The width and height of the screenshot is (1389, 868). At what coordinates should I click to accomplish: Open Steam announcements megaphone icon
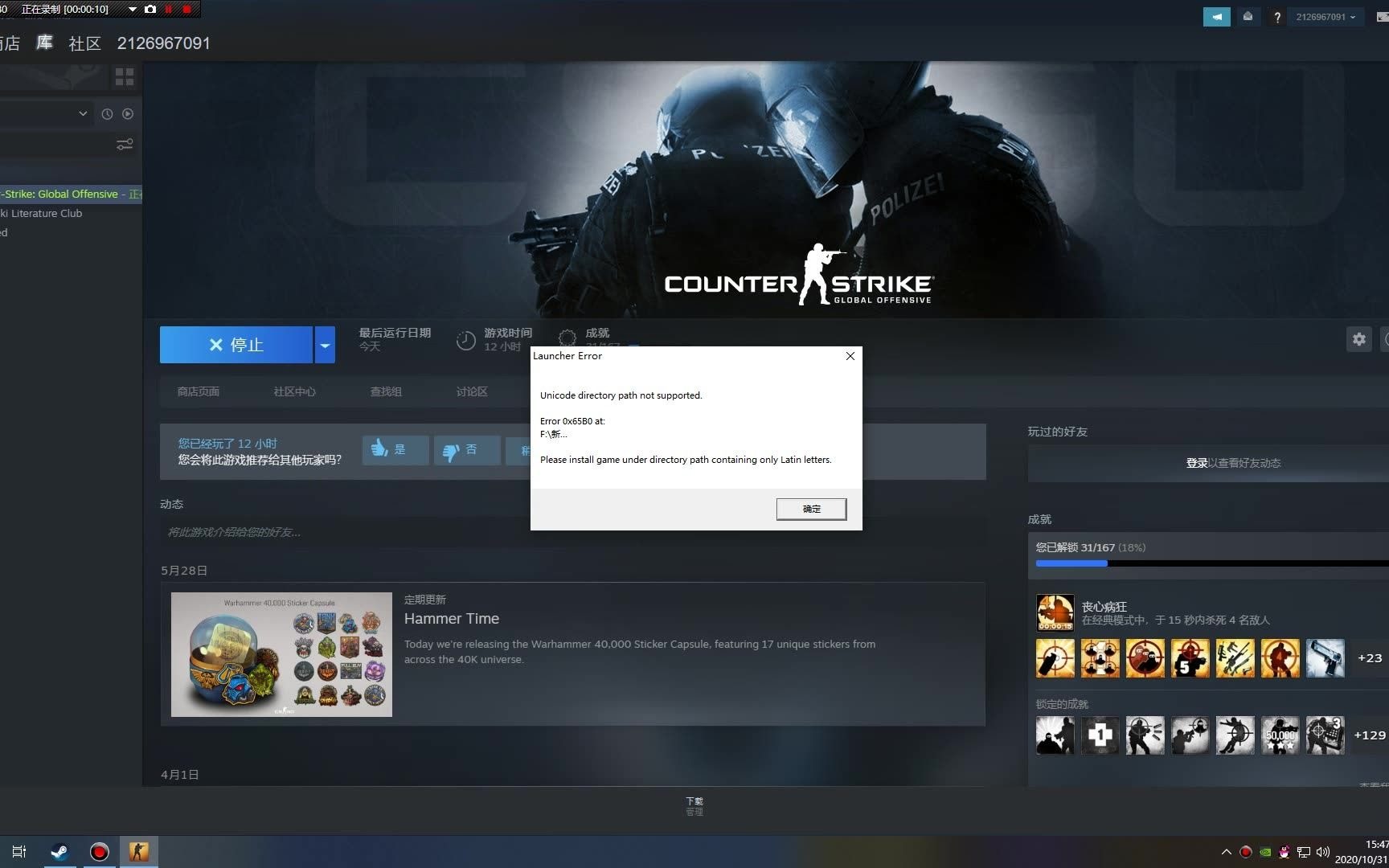tap(1216, 16)
